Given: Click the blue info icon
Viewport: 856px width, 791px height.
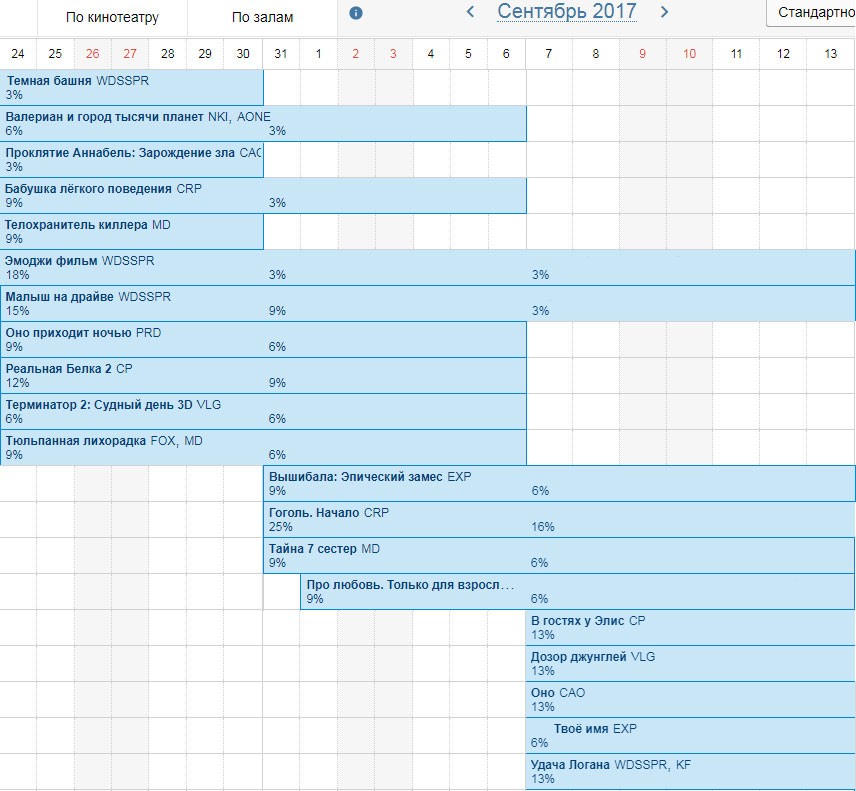Looking at the screenshot, I should tap(355, 13).
